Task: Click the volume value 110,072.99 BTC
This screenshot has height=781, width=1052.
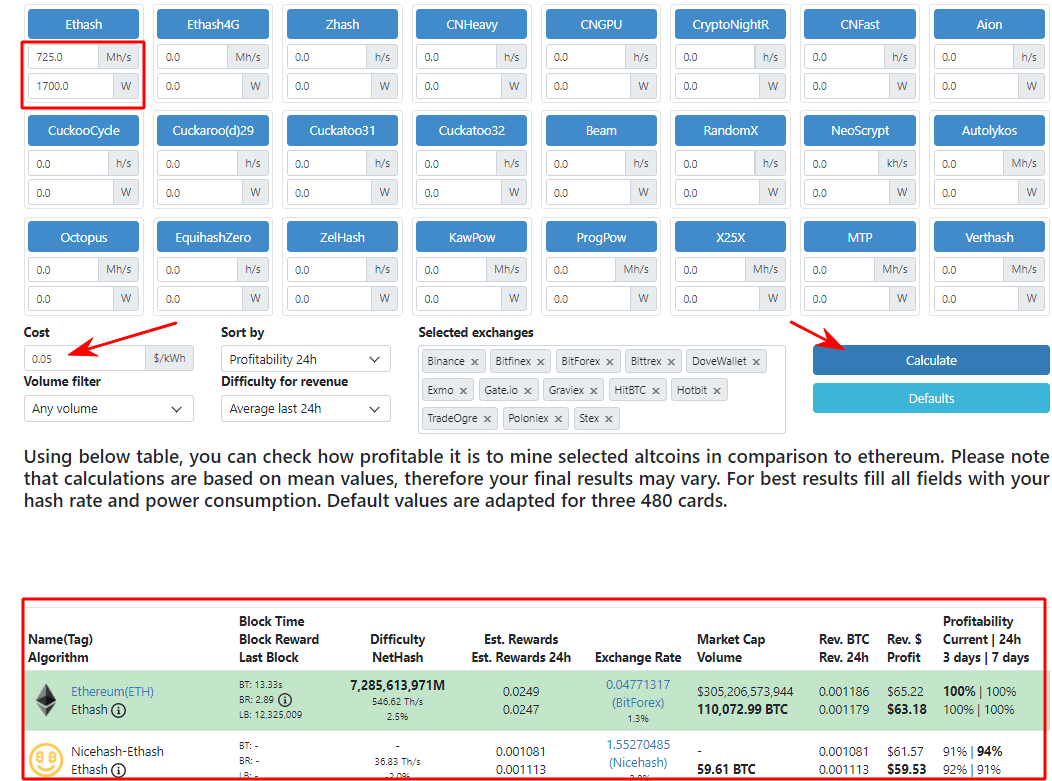Action: [x=742, y=710]
